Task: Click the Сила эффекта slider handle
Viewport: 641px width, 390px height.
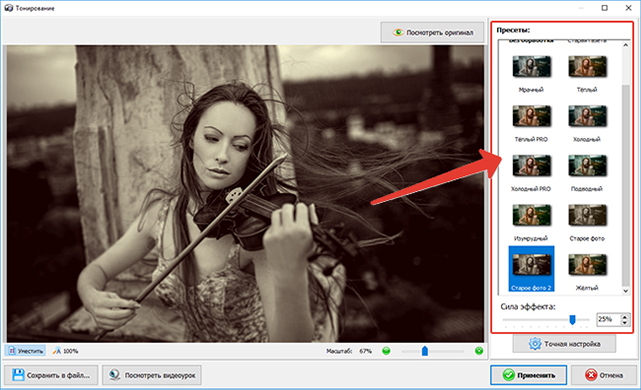Action: coord(572,320)
